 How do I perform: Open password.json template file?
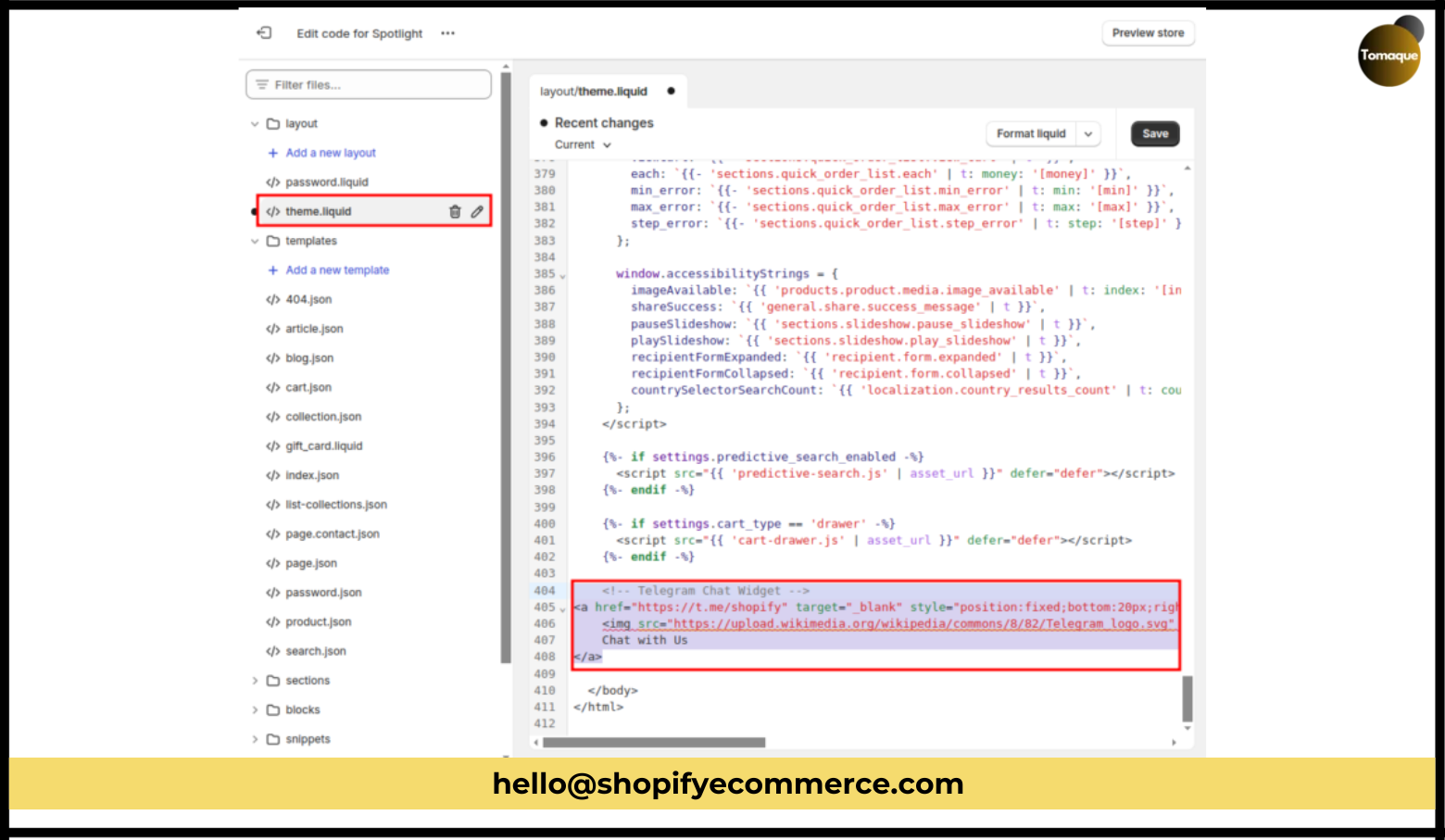[323, 593]
